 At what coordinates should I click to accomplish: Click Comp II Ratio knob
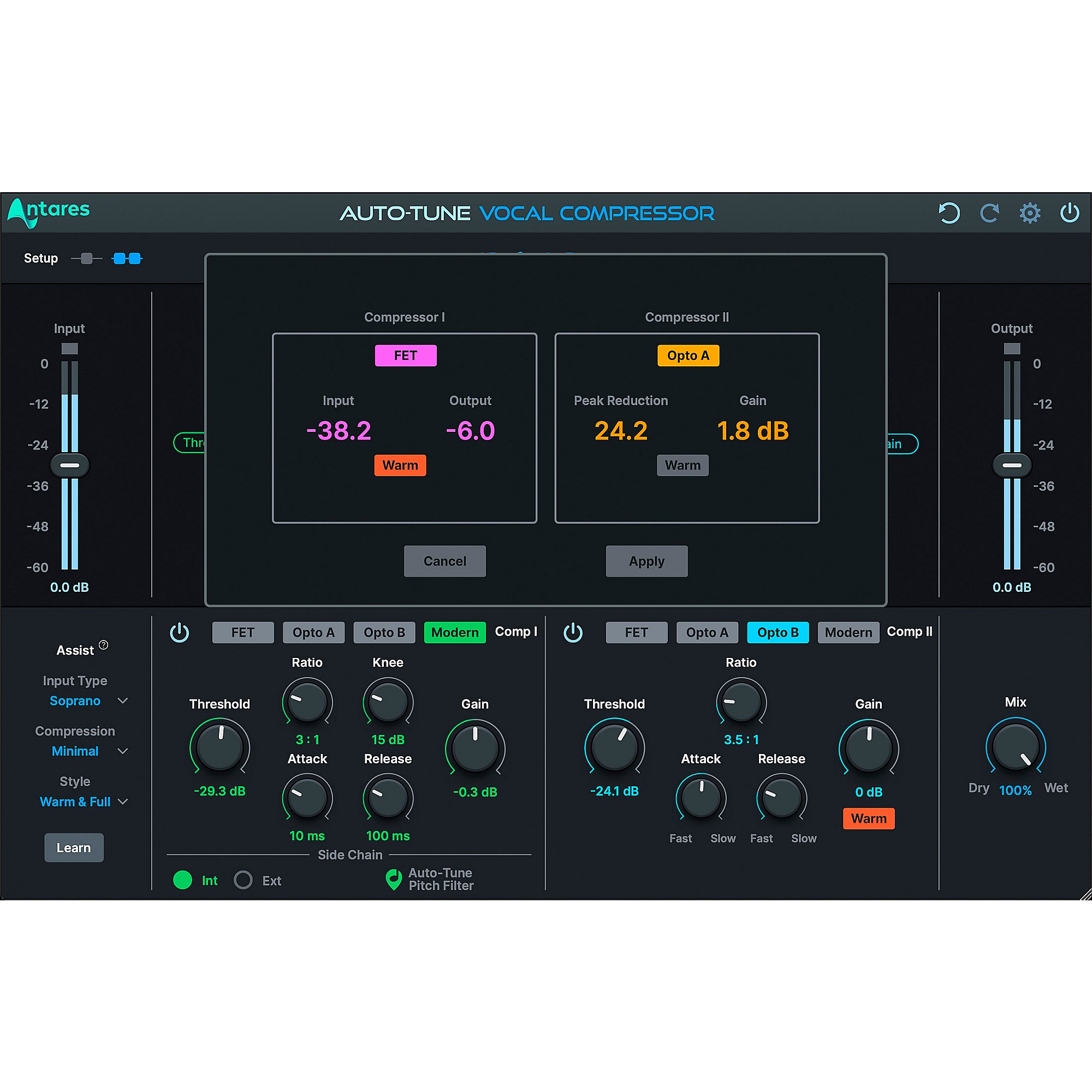pos(741,702)
